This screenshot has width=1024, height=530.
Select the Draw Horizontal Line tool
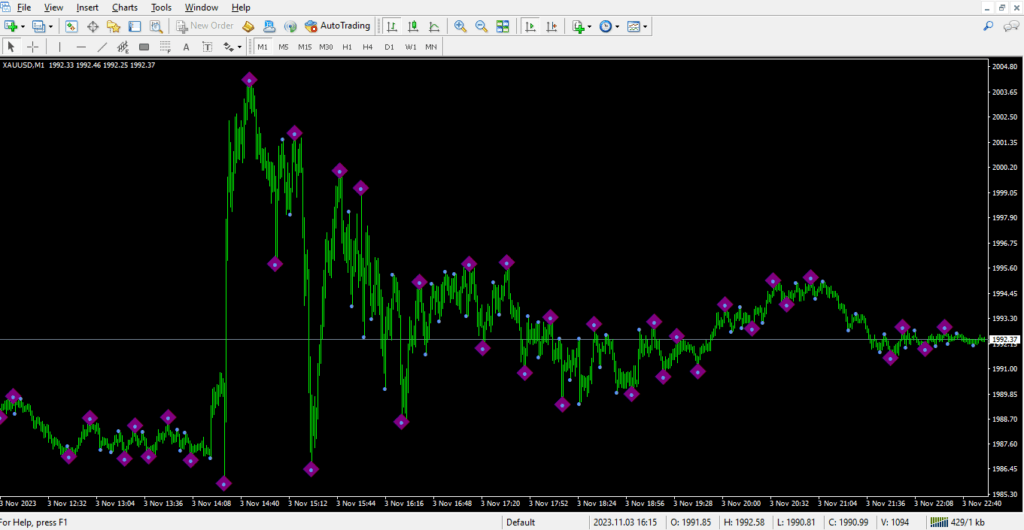81,46
